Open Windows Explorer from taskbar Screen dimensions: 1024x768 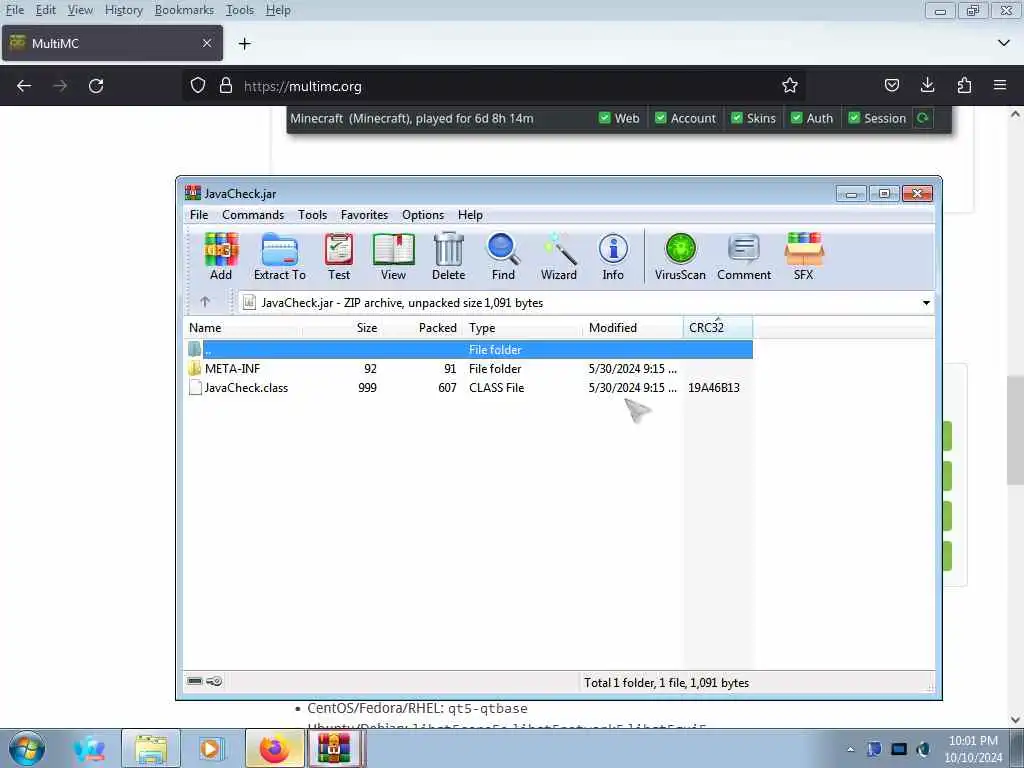coord(150,749)
